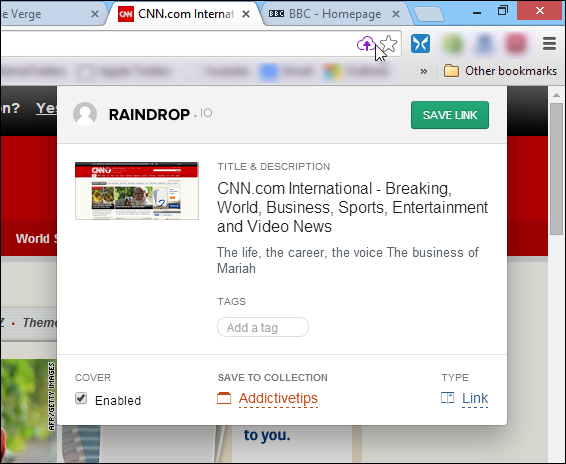The width and height of the screenshot is (566, 464).
Task: Click the World nav link on CNN page
Action: 32,238
